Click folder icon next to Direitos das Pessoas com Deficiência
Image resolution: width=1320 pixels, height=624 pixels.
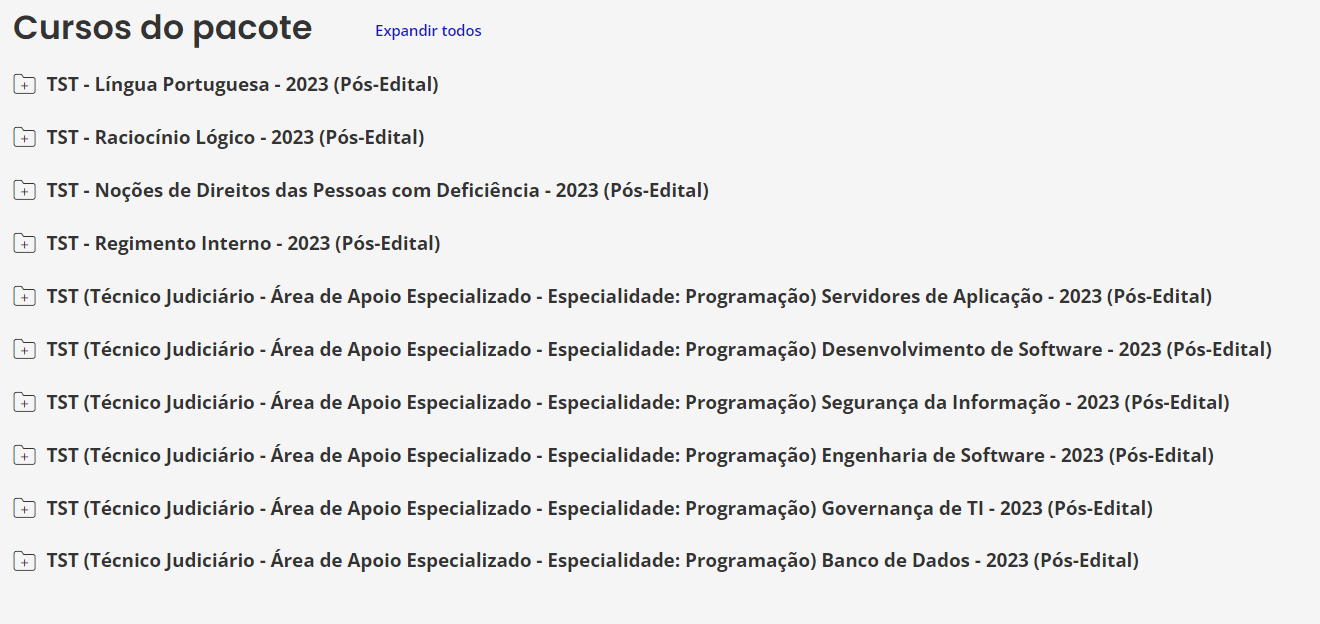click(24, 191)
